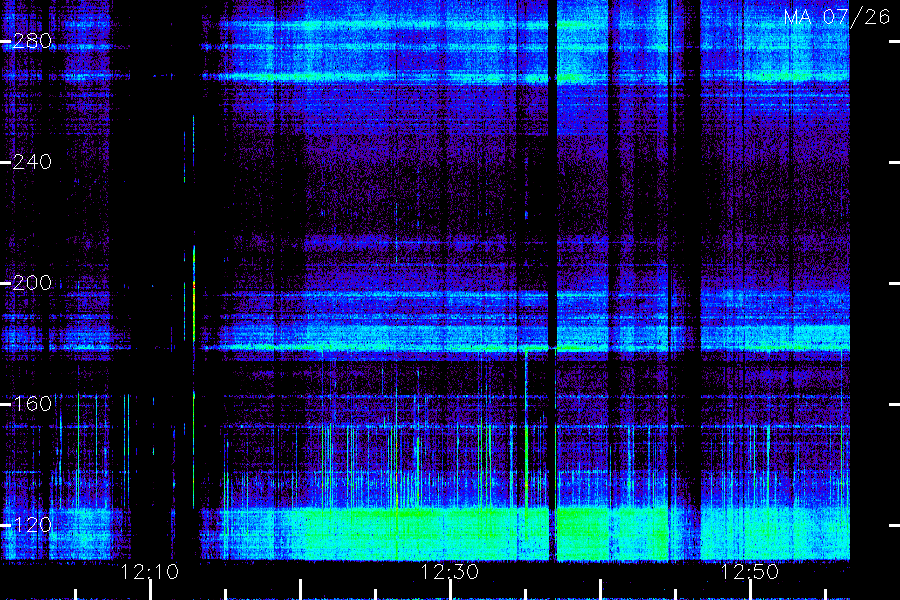Select the 12:10 time axis label
This screenshot has height=600, width=900.
pyautogui.click(x=150, y=572)
